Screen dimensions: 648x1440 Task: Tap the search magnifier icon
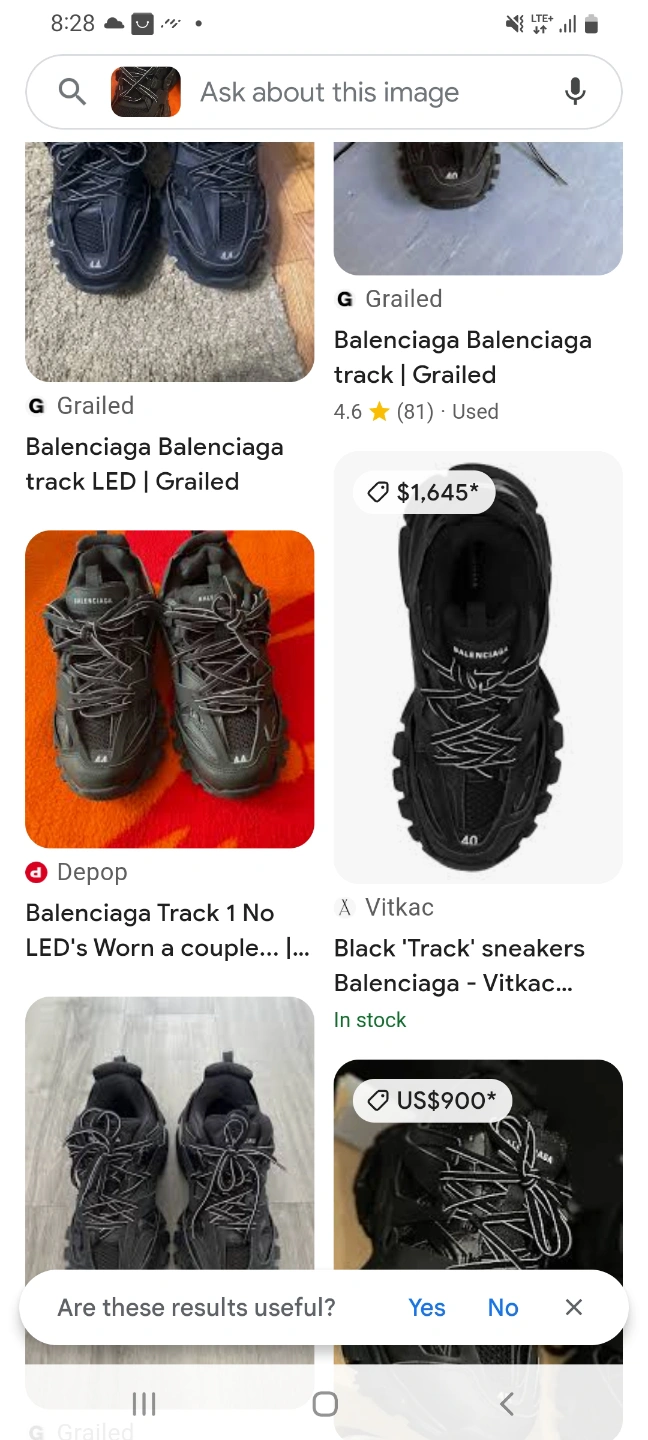pyautogui.click(x=72, y=92)
